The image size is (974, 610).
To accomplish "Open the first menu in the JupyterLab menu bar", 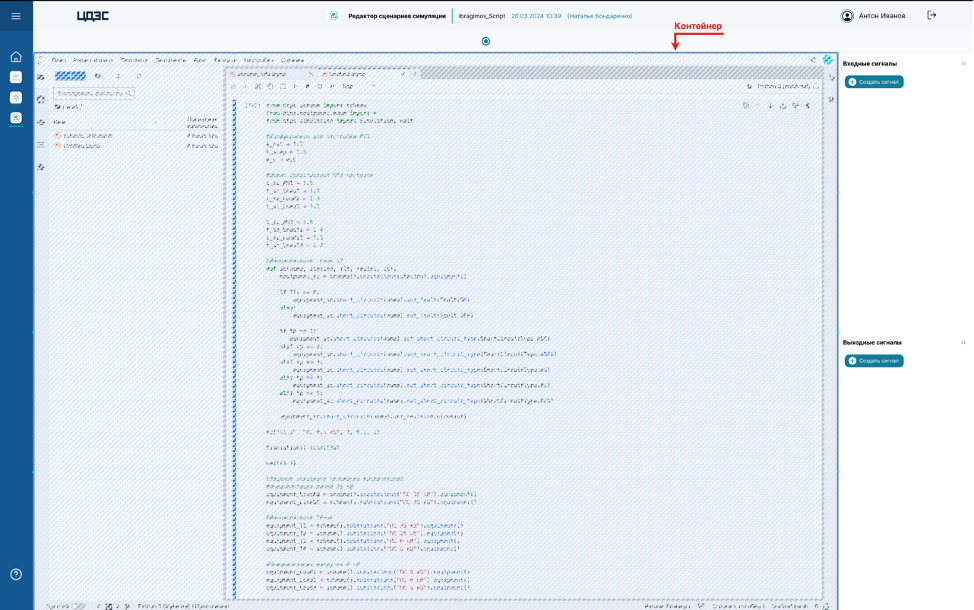I will (59, 60).
